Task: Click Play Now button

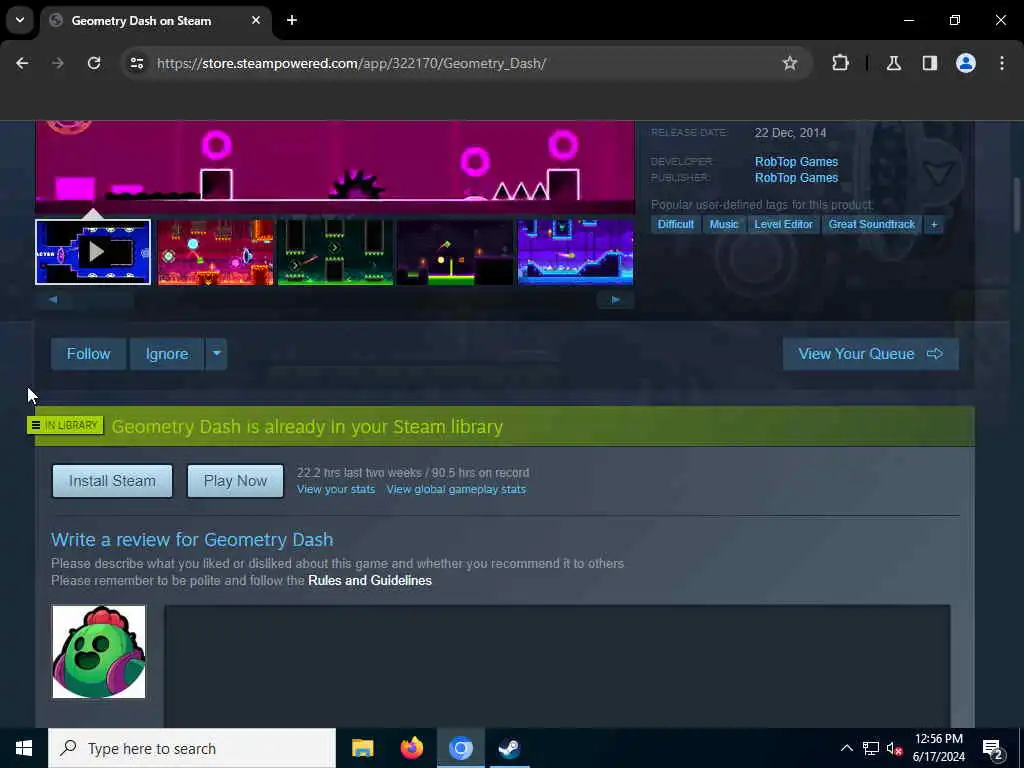Action: click(235, 481)
